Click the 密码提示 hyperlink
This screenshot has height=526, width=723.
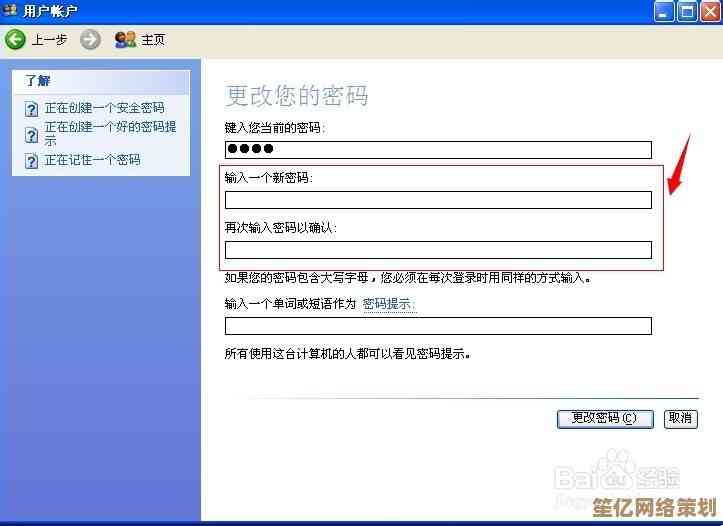pos(388,304)
